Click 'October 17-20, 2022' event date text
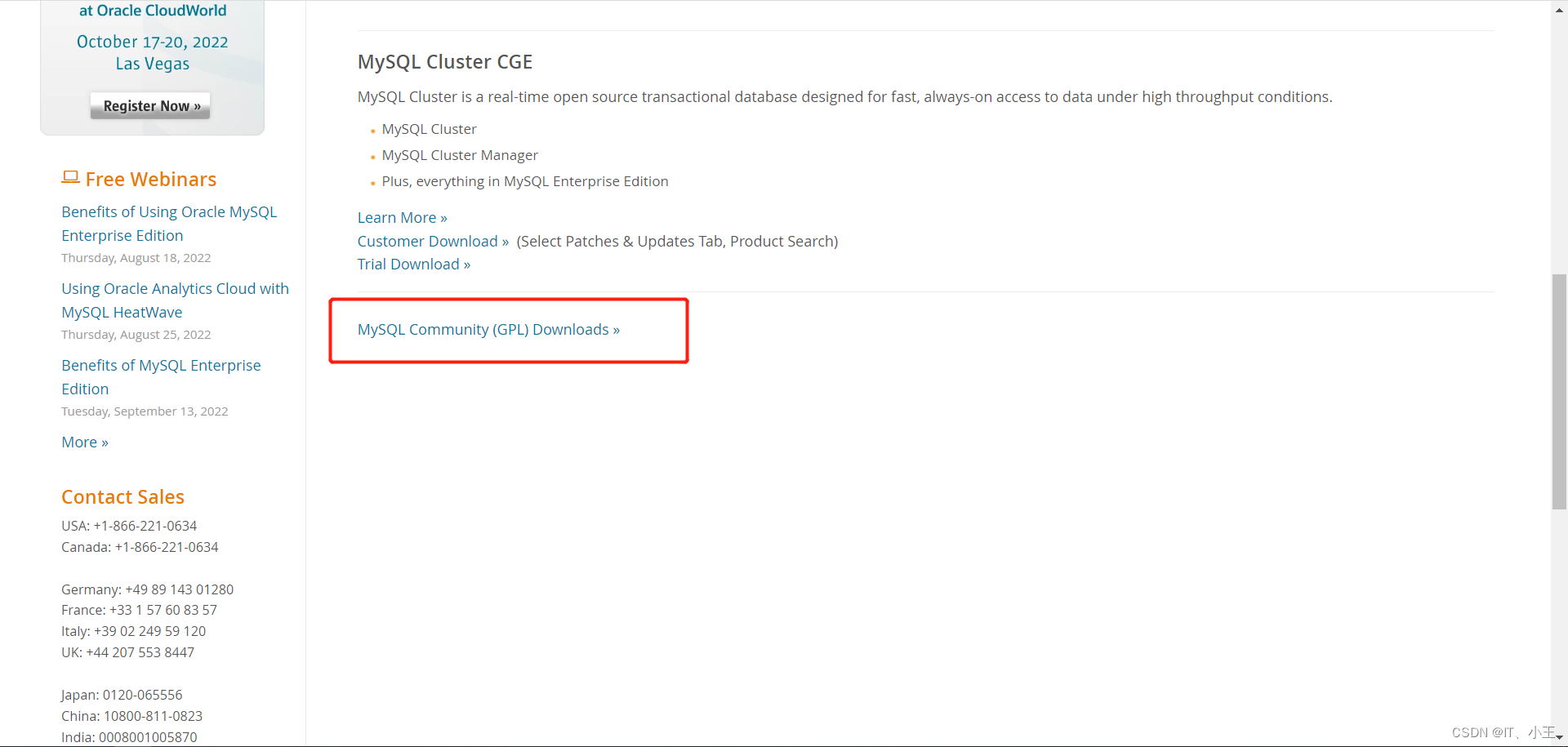The image size is (1568, 747). [x=152, y=42]
